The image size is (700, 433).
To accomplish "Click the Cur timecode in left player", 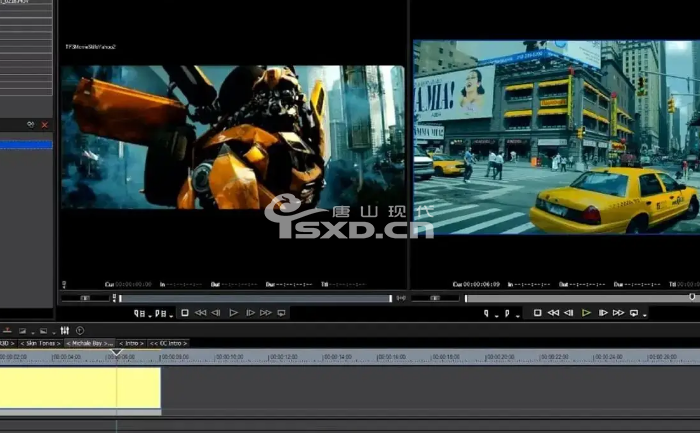I will pos(128,284).
